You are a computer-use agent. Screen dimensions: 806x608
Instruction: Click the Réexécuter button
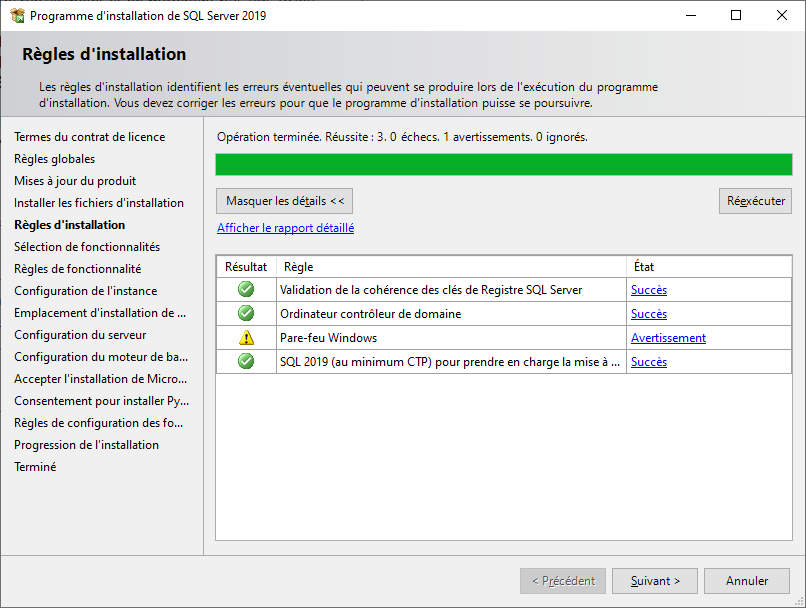click(x=755, y=201)
